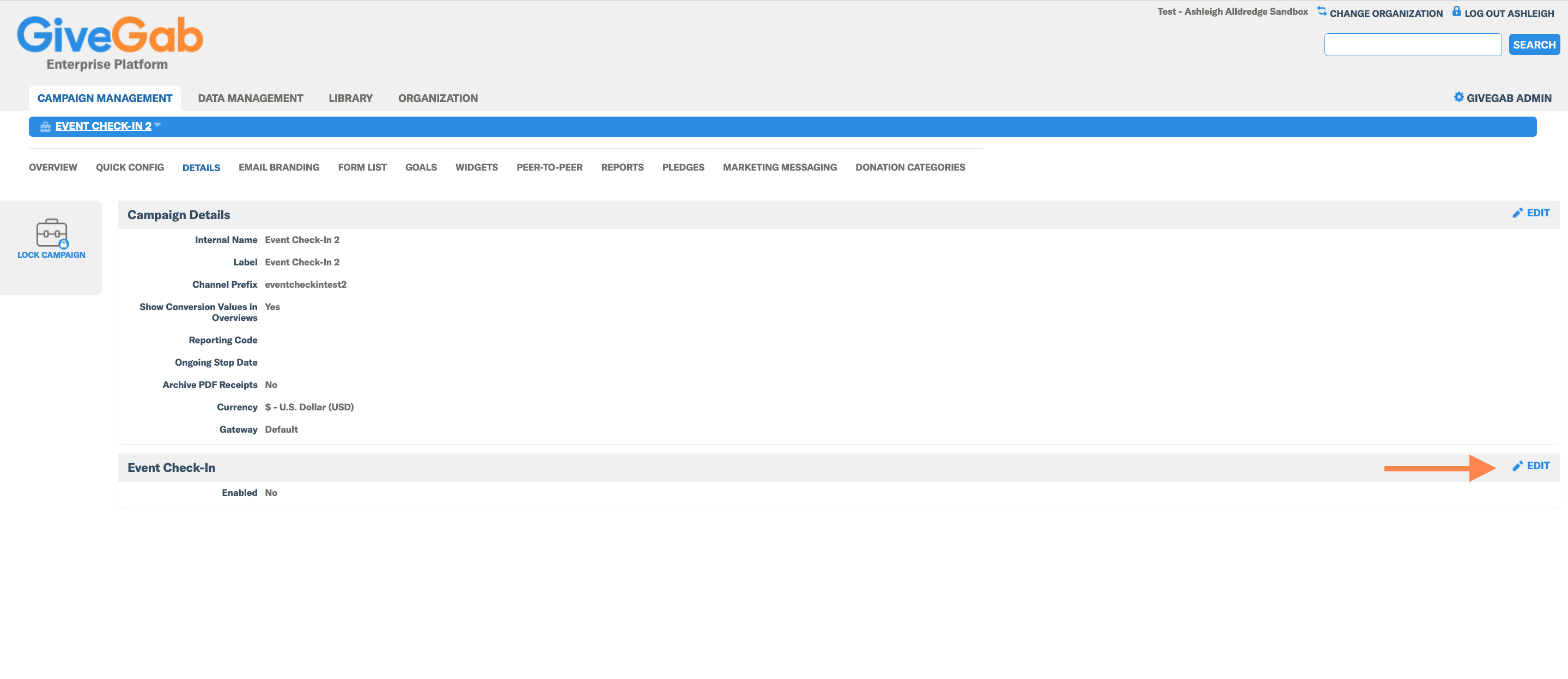The image size is (1568, 679).
Task: Click the Event Check-In section heading
Action: [171, 468]
